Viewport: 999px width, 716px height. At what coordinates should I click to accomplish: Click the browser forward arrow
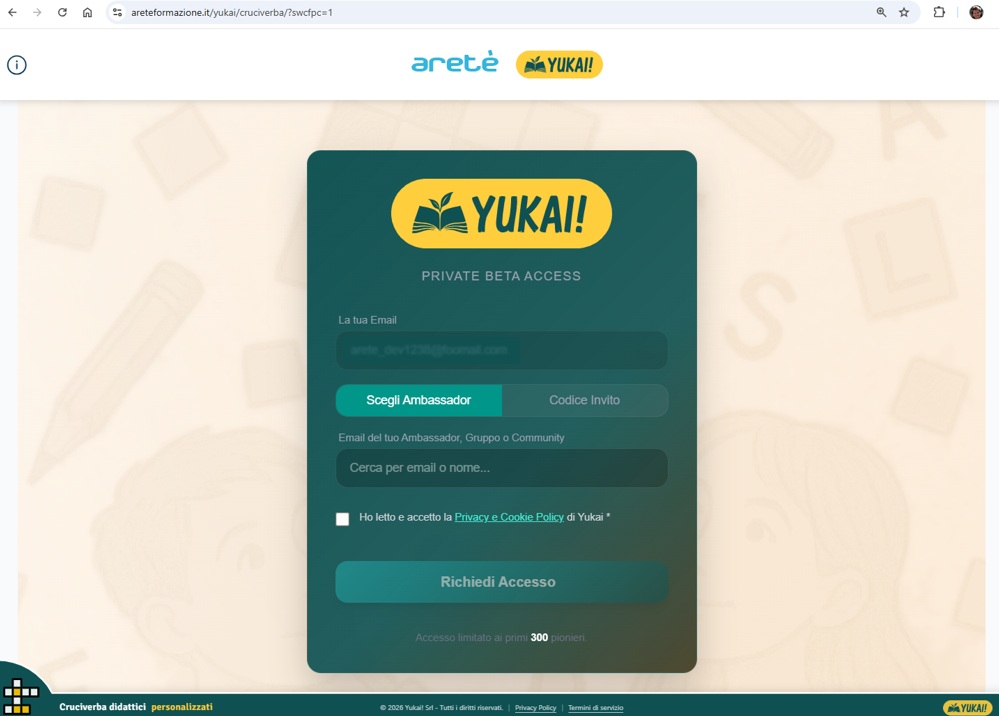(37, 12)
